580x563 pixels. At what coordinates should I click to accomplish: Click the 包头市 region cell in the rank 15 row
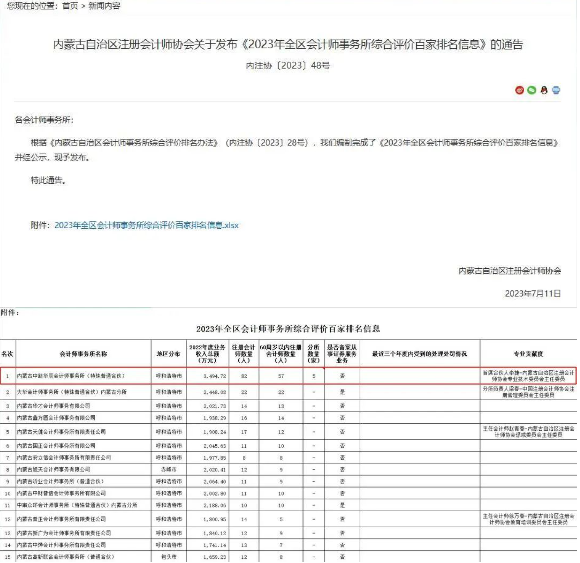(x=169, y=557)
